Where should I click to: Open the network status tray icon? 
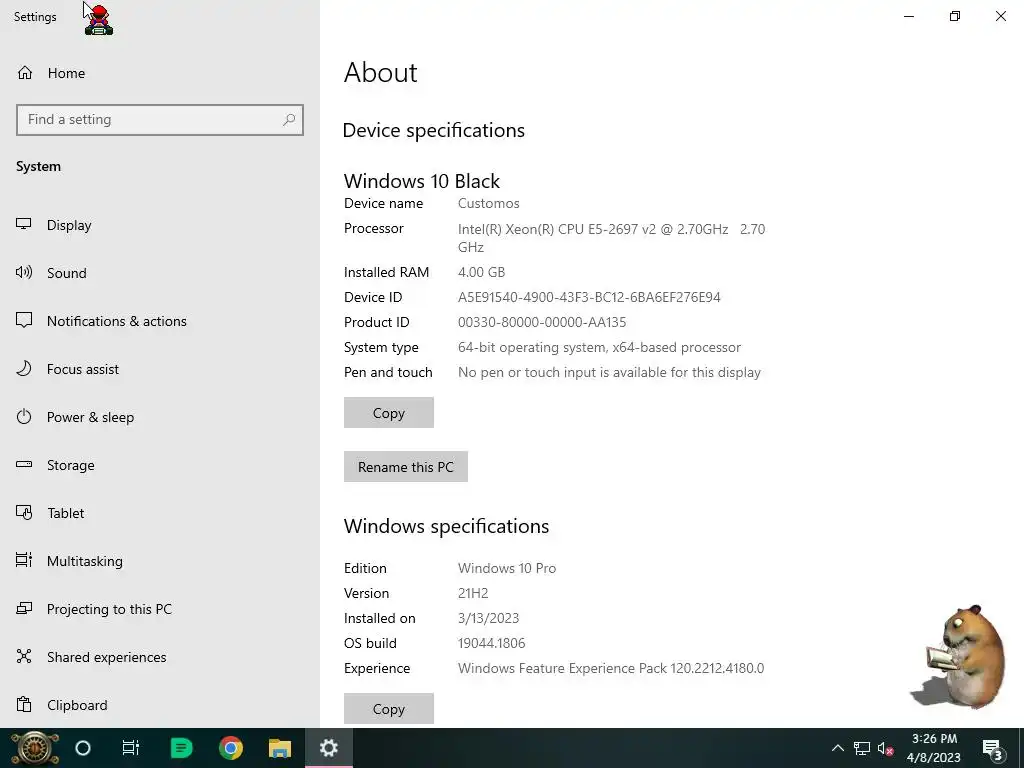click(x=862, y=748)
